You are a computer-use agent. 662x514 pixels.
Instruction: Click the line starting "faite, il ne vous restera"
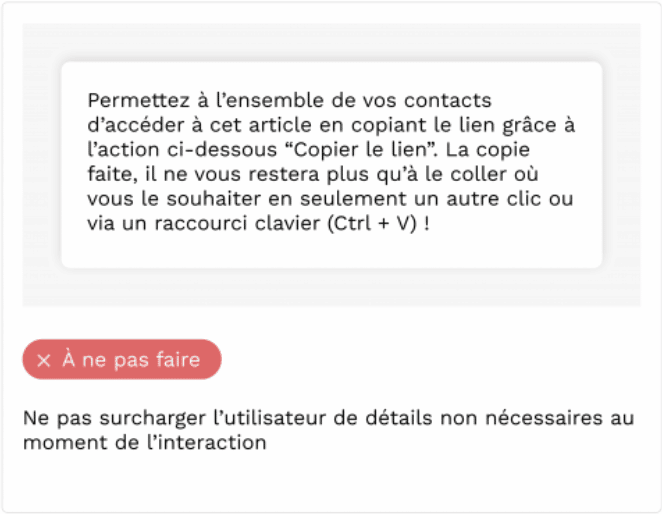tap(313, 174)
